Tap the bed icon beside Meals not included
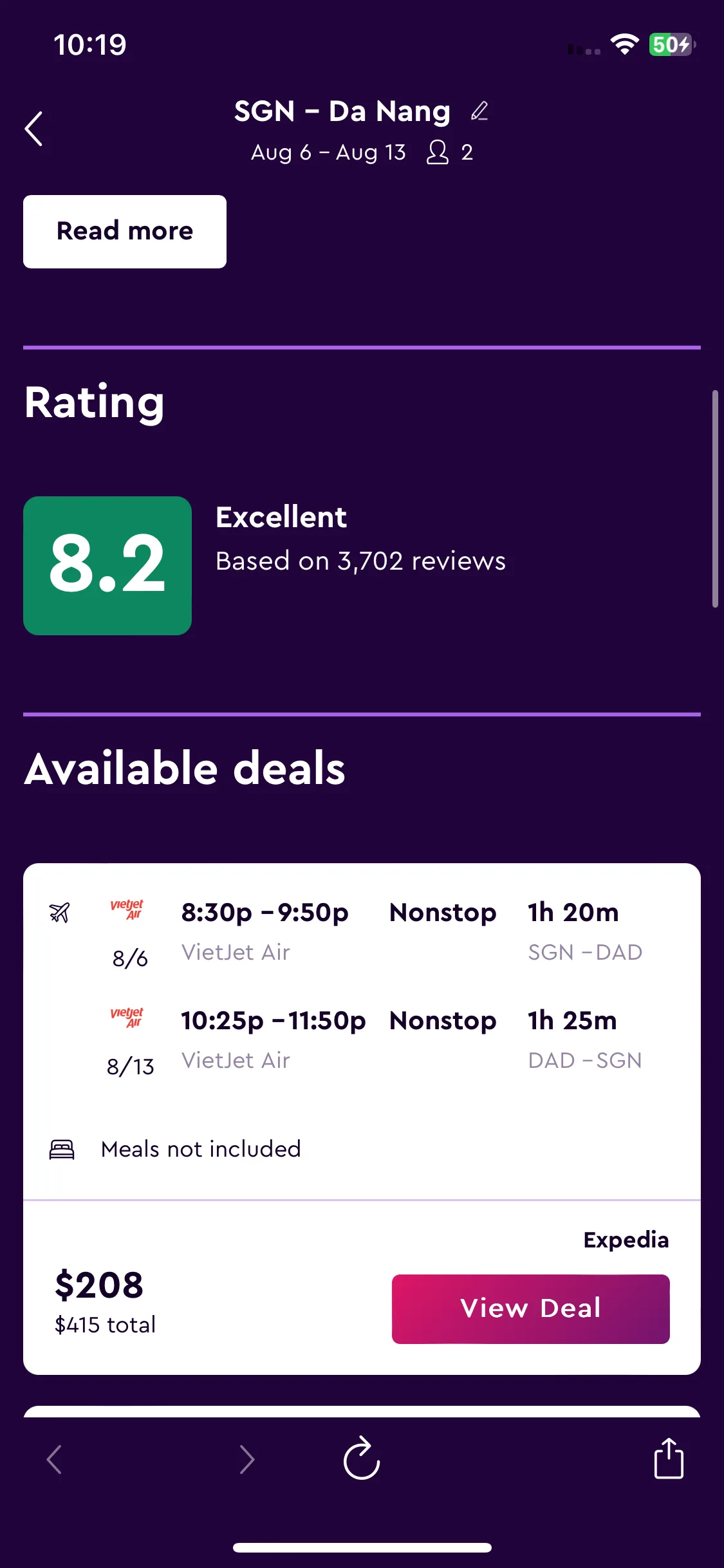Image resolution: width=724 pixels, height=1568 pixels. pyautogui.click(x=62, y=1149)
